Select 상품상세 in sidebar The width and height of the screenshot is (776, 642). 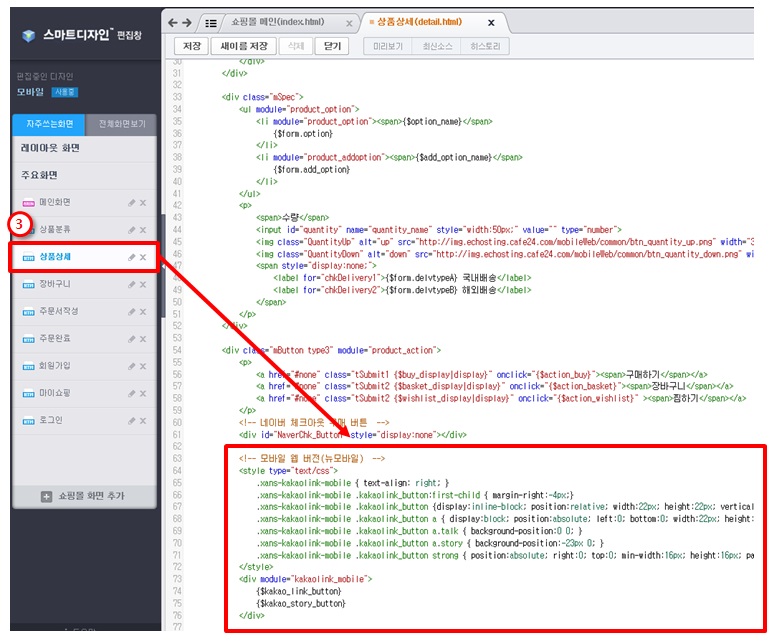55,256
